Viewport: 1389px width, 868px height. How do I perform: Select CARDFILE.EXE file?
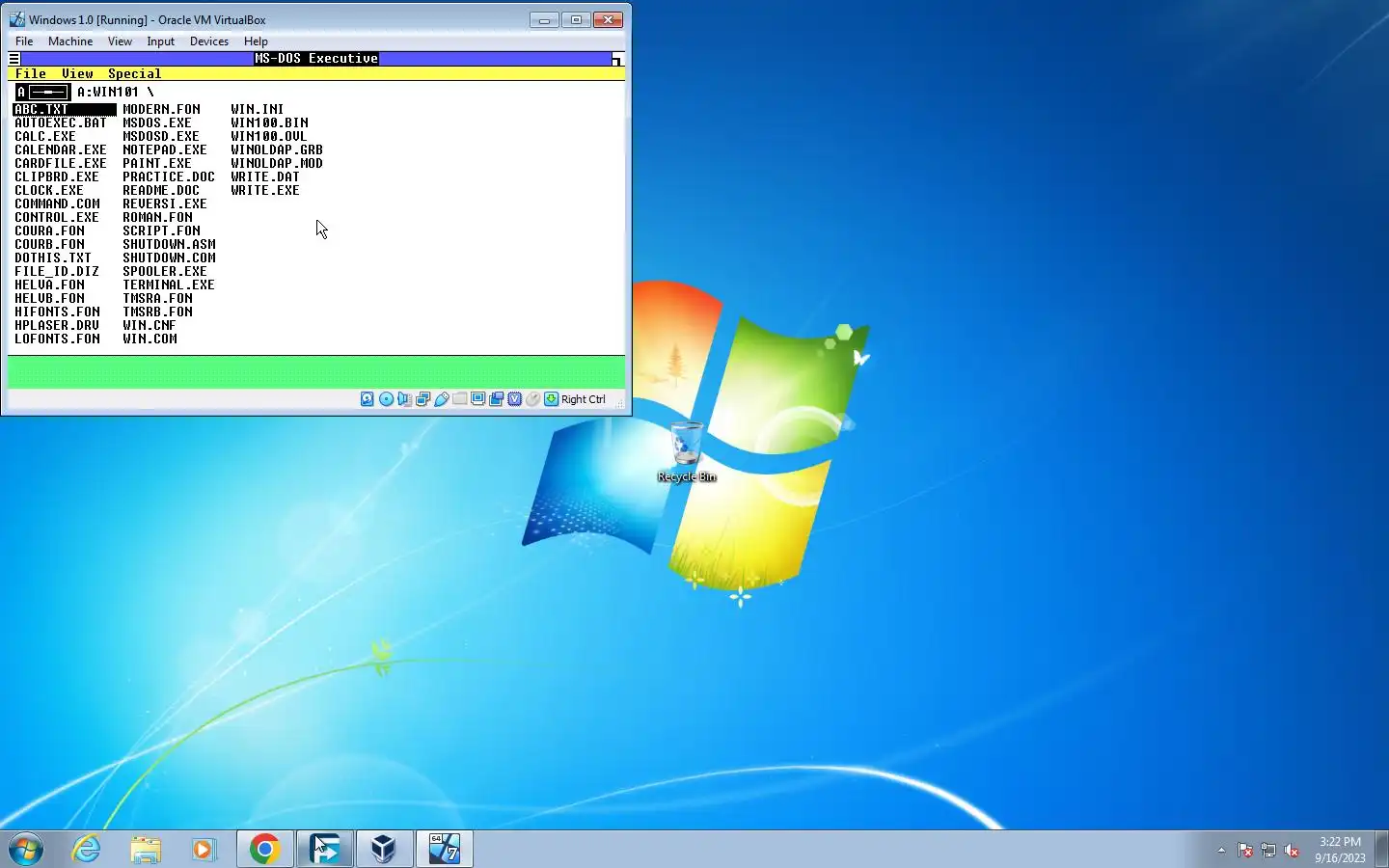coord(61,163)
